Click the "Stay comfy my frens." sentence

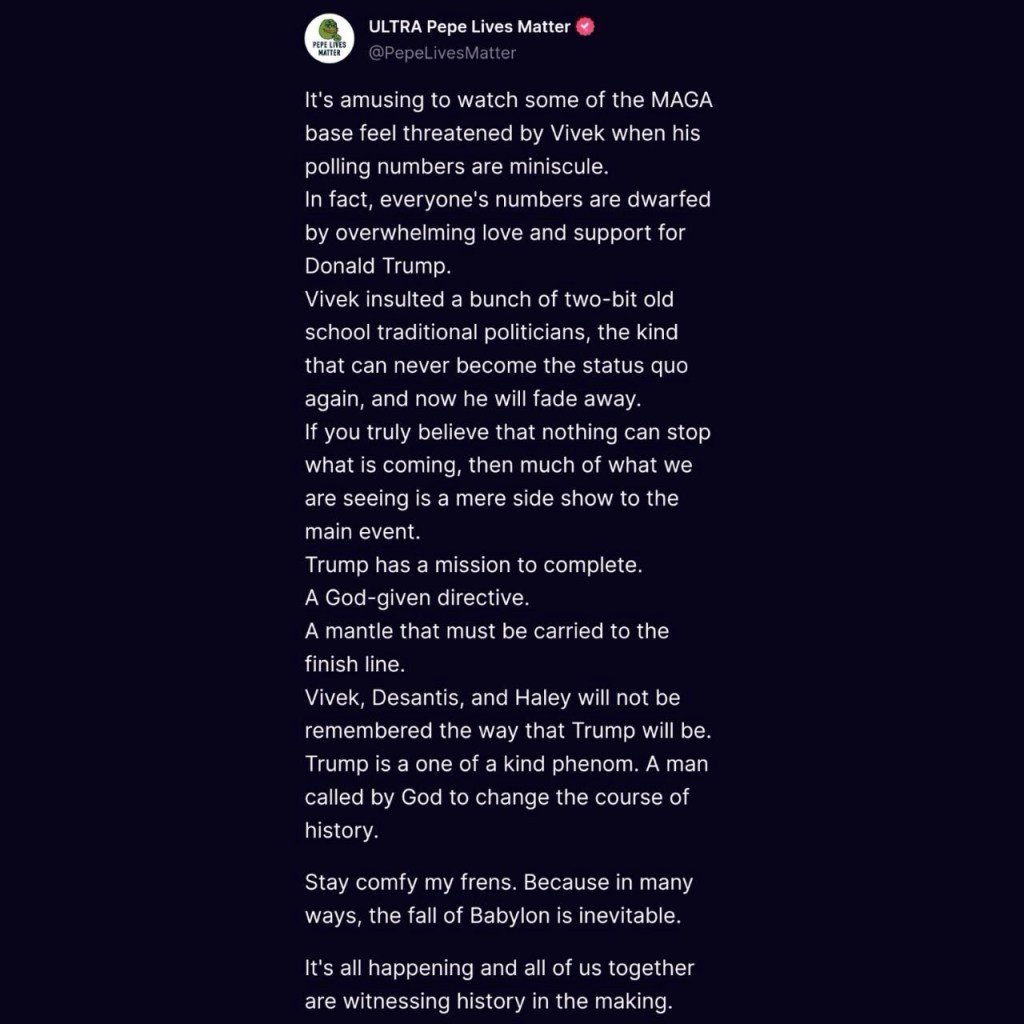(411, 883)
